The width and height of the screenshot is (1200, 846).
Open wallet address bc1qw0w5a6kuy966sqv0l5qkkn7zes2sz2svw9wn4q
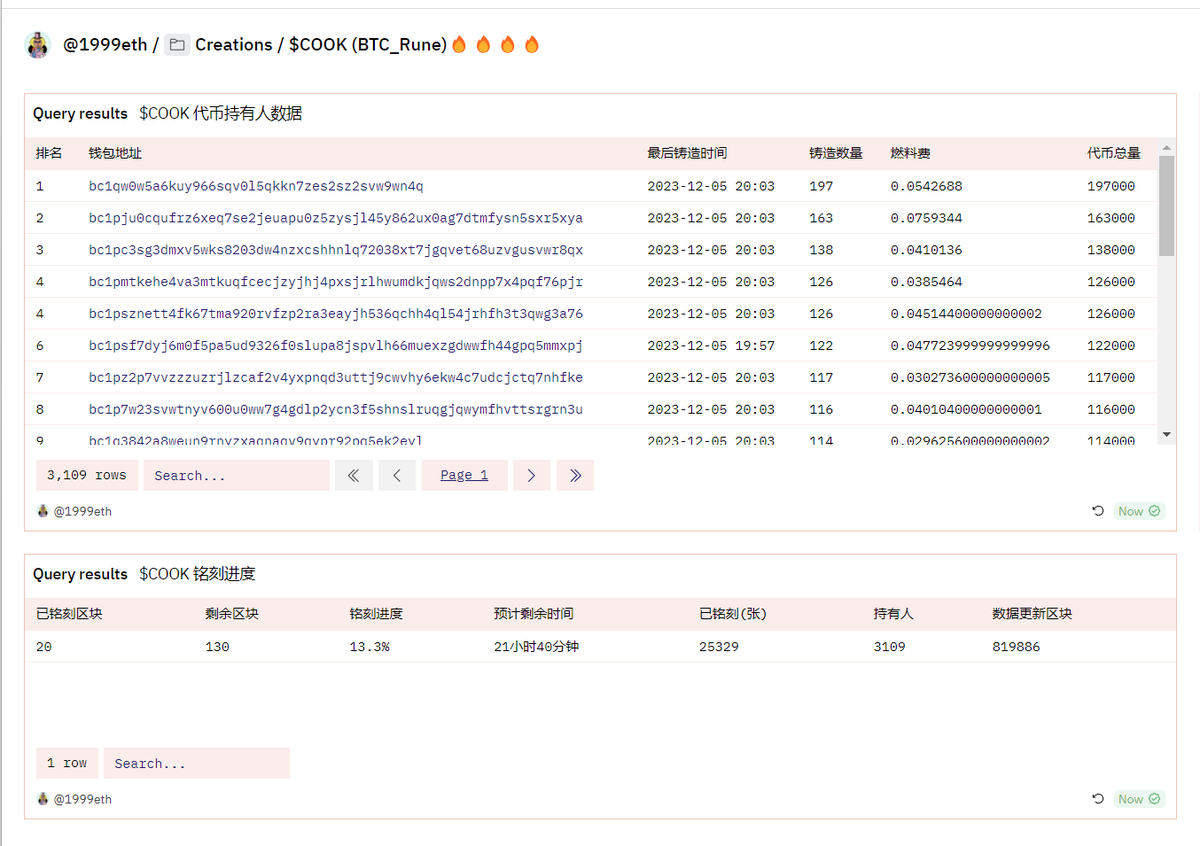[x=256, y=186]
